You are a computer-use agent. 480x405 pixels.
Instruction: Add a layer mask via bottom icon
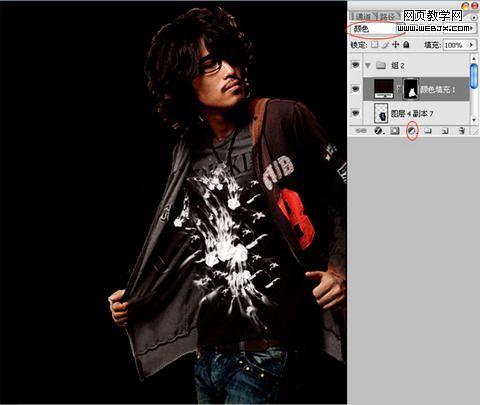click(x=395, y=131)
